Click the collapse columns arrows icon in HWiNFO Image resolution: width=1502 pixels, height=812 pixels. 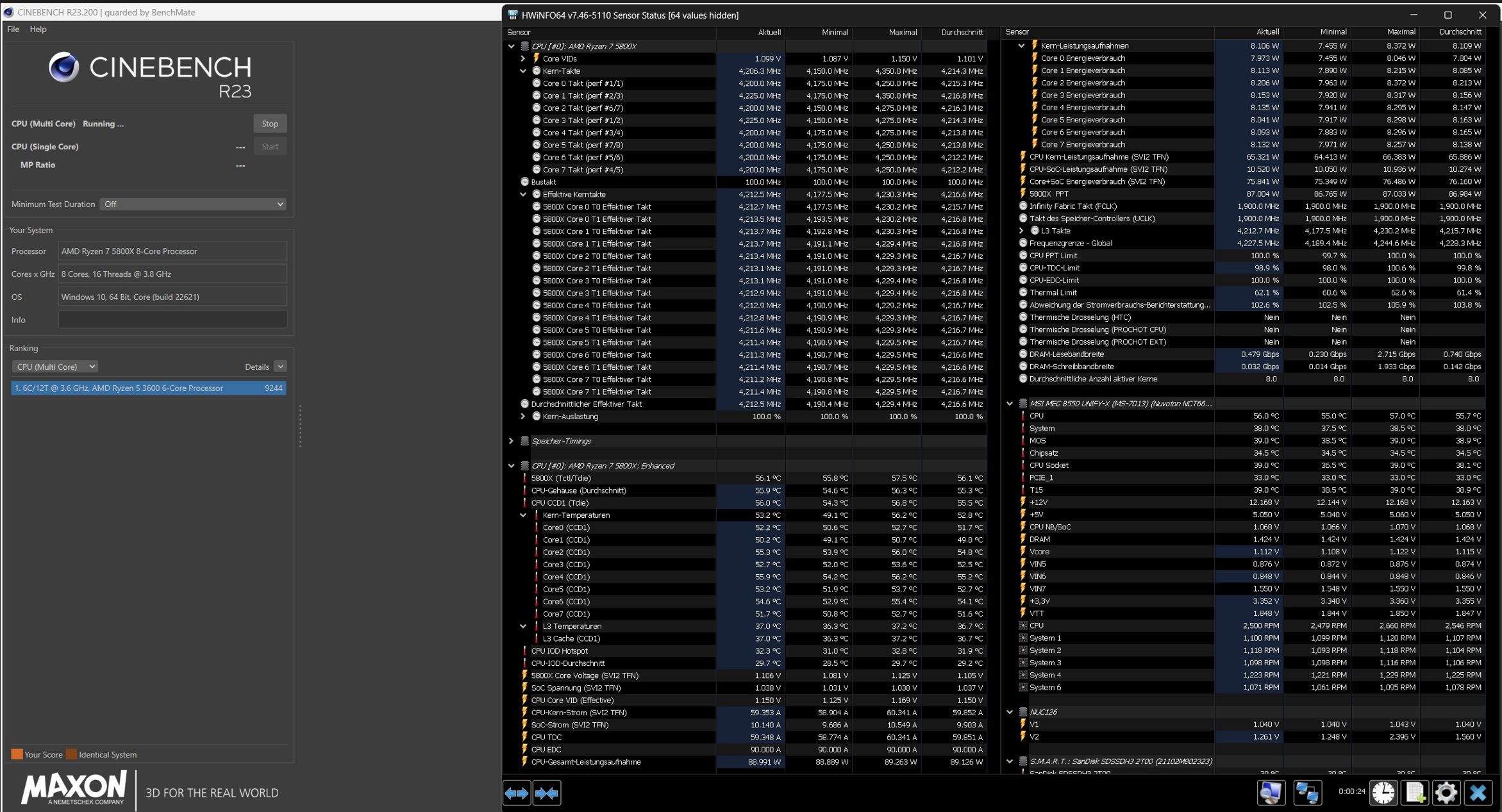[x=547, y=793]
